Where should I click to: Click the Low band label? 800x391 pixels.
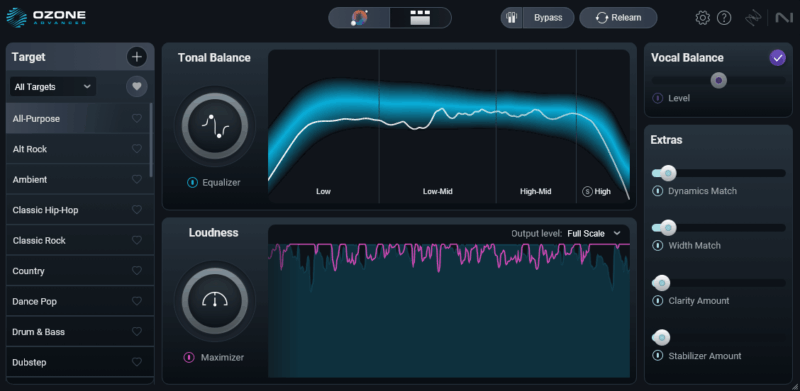coord(323,192)
